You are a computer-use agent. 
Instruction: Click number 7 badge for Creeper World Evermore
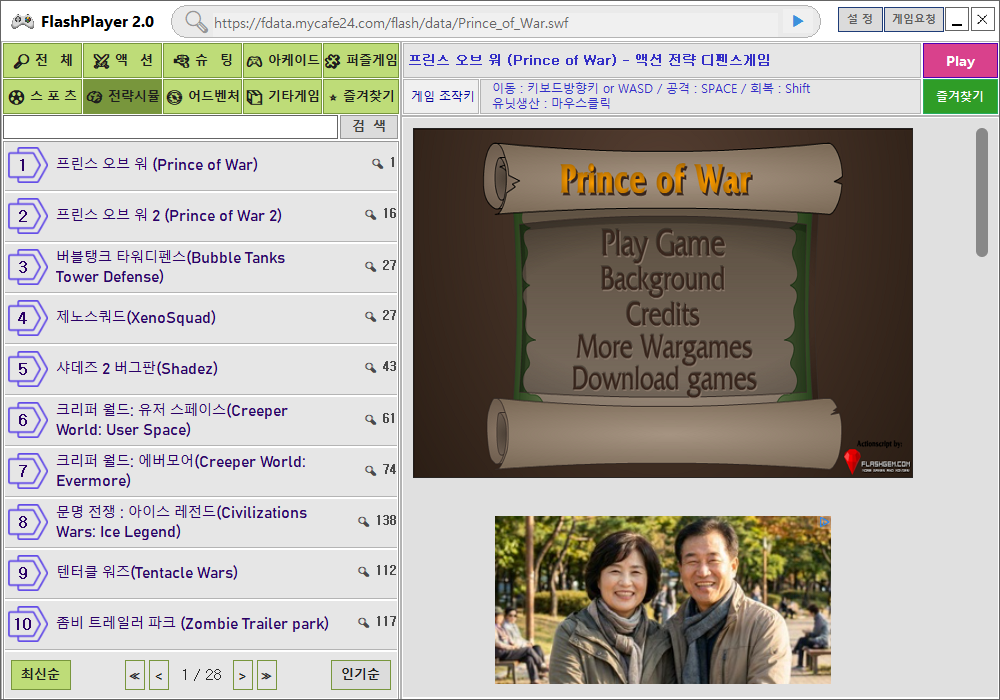click(27, 471)
